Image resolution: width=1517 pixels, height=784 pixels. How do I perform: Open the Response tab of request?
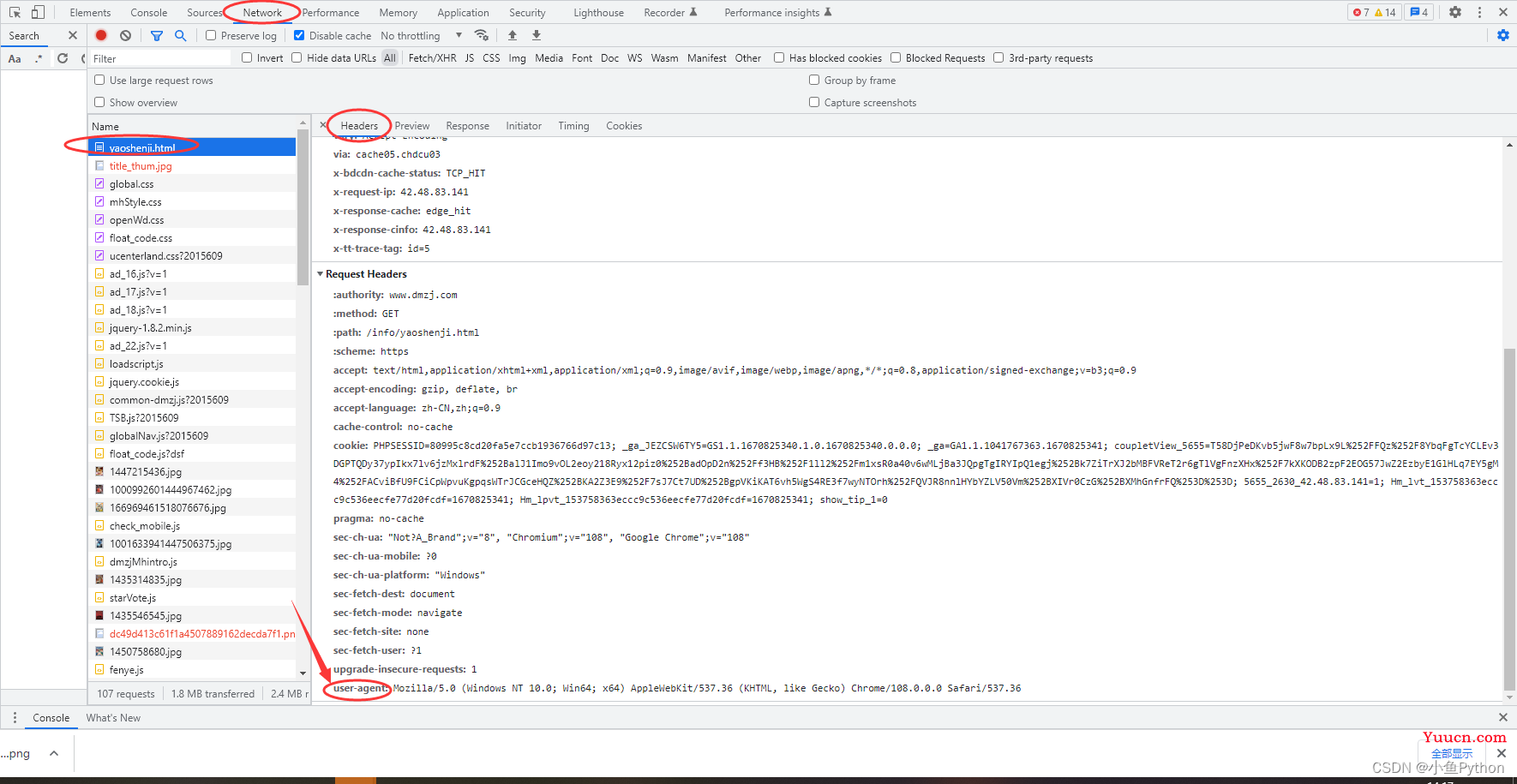coord(467,125)
